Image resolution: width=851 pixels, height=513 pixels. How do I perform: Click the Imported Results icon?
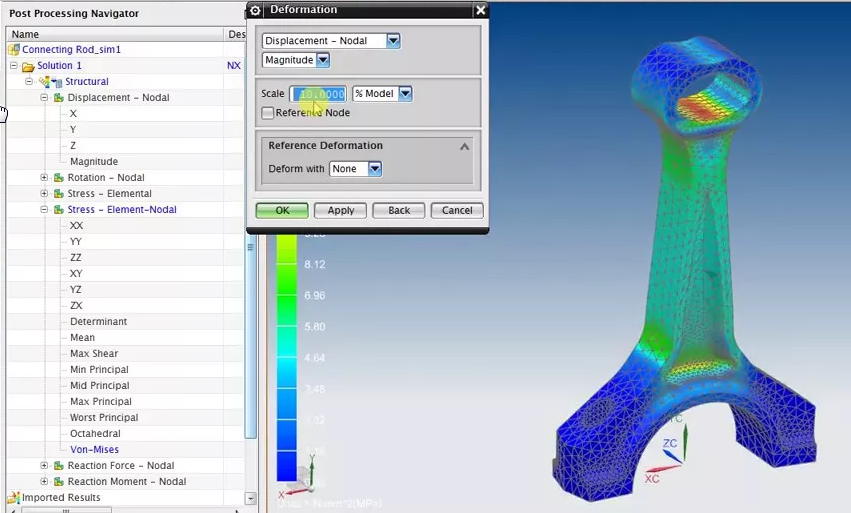coord(14,497)
